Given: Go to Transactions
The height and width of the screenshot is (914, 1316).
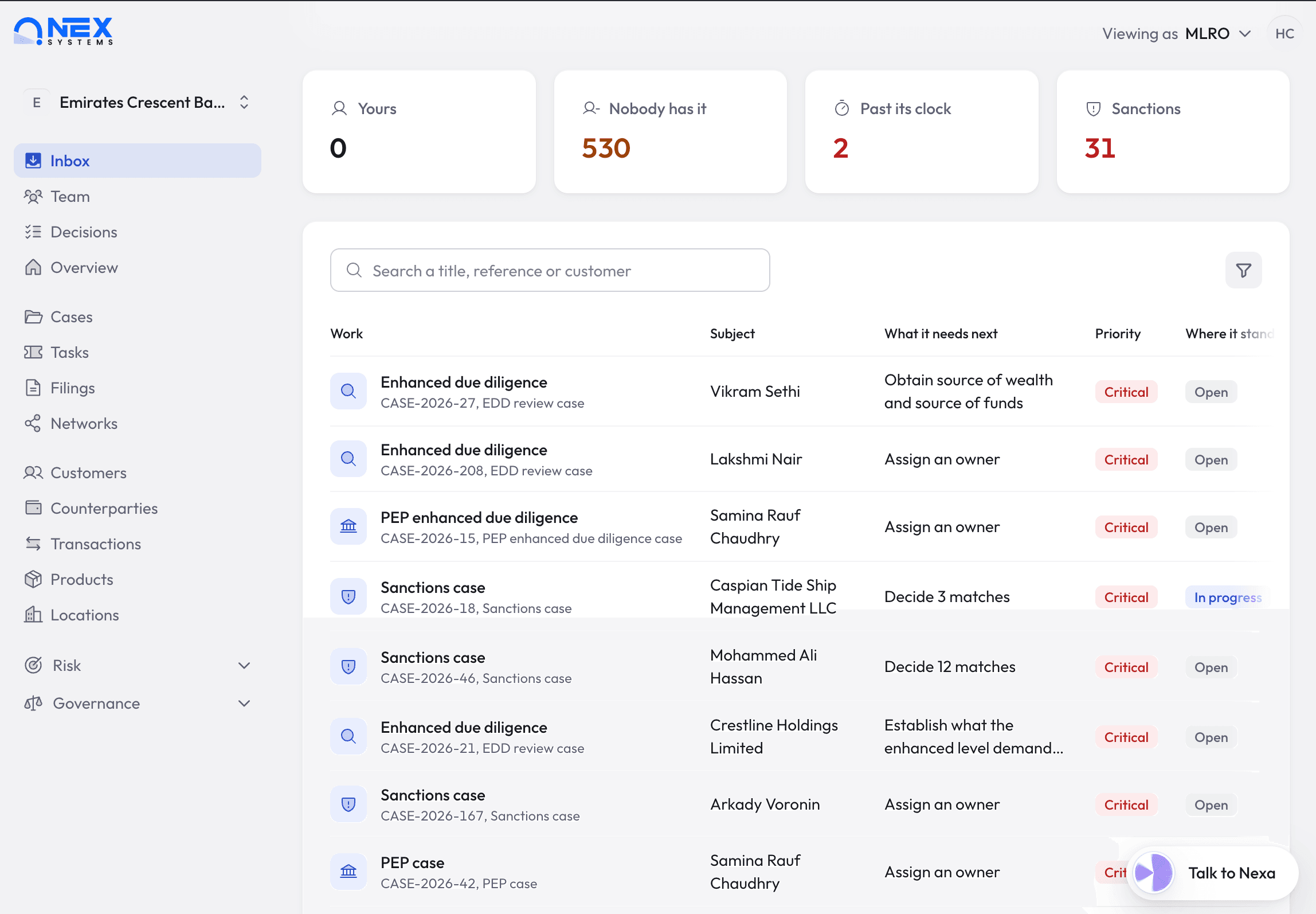Looking at the screenshot, I should click(x=138, y=544).
